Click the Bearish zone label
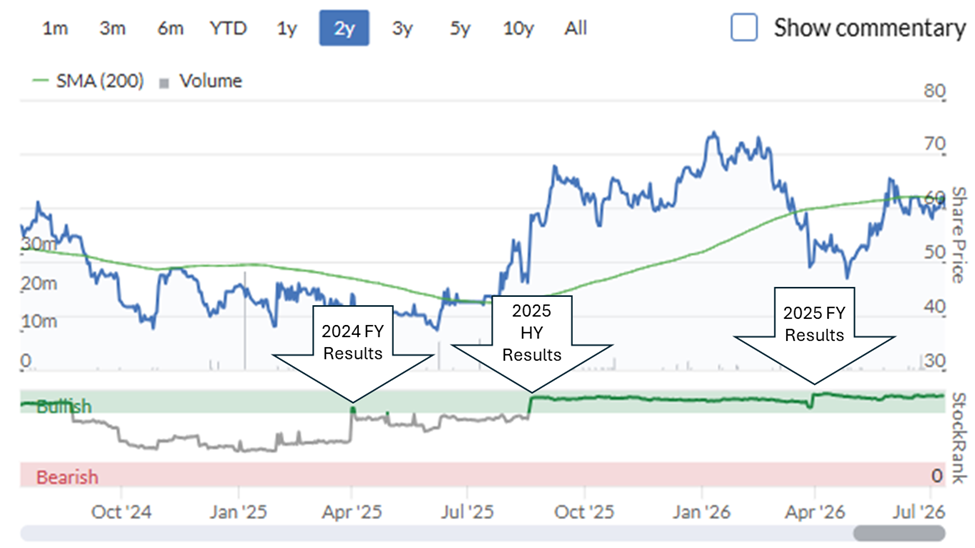Image resolution: width=975 pixels, height=548 pixels. pos(67,477)
